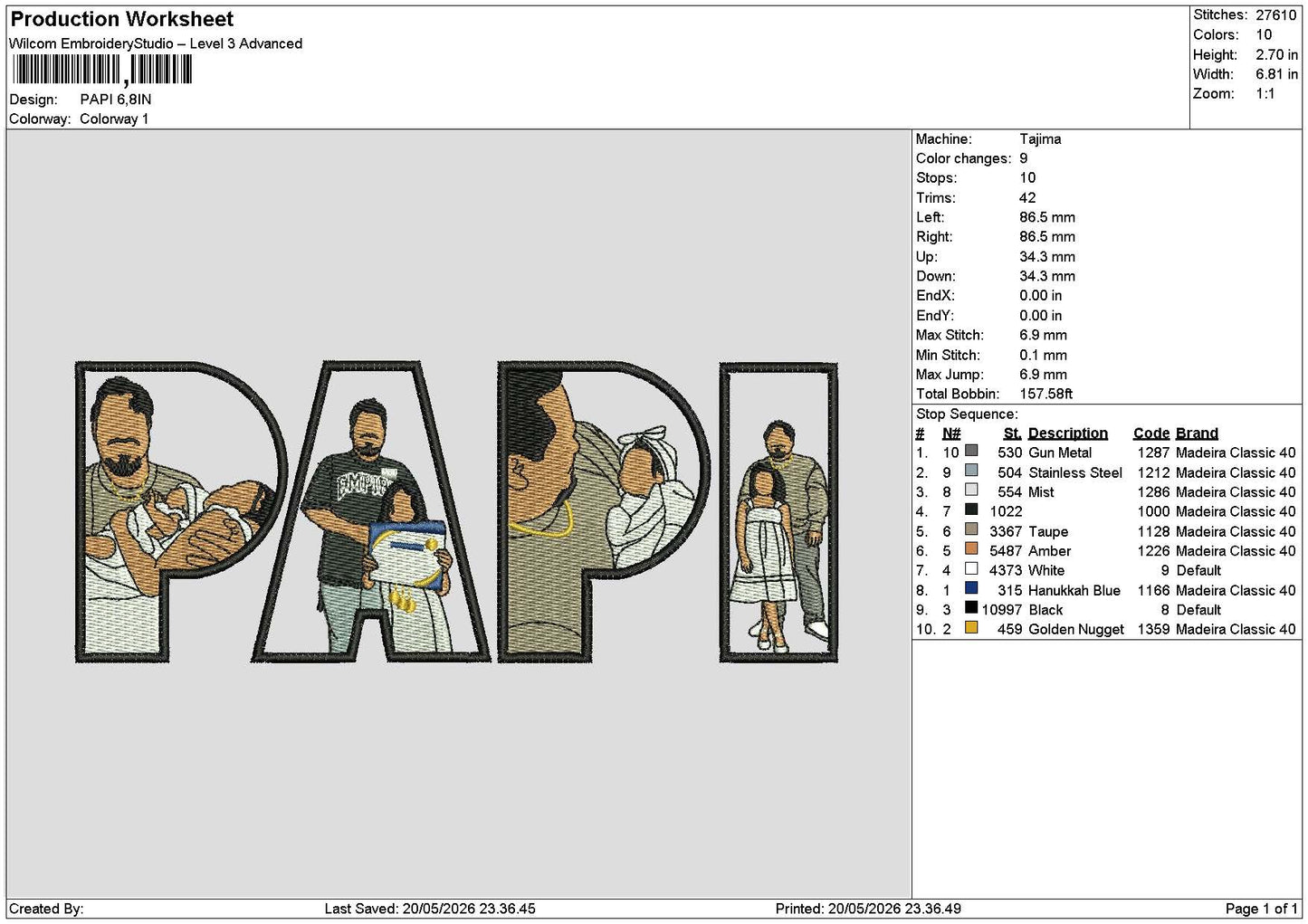Click the embroidered letter P with the newborn scene

(x=179, y=511)
